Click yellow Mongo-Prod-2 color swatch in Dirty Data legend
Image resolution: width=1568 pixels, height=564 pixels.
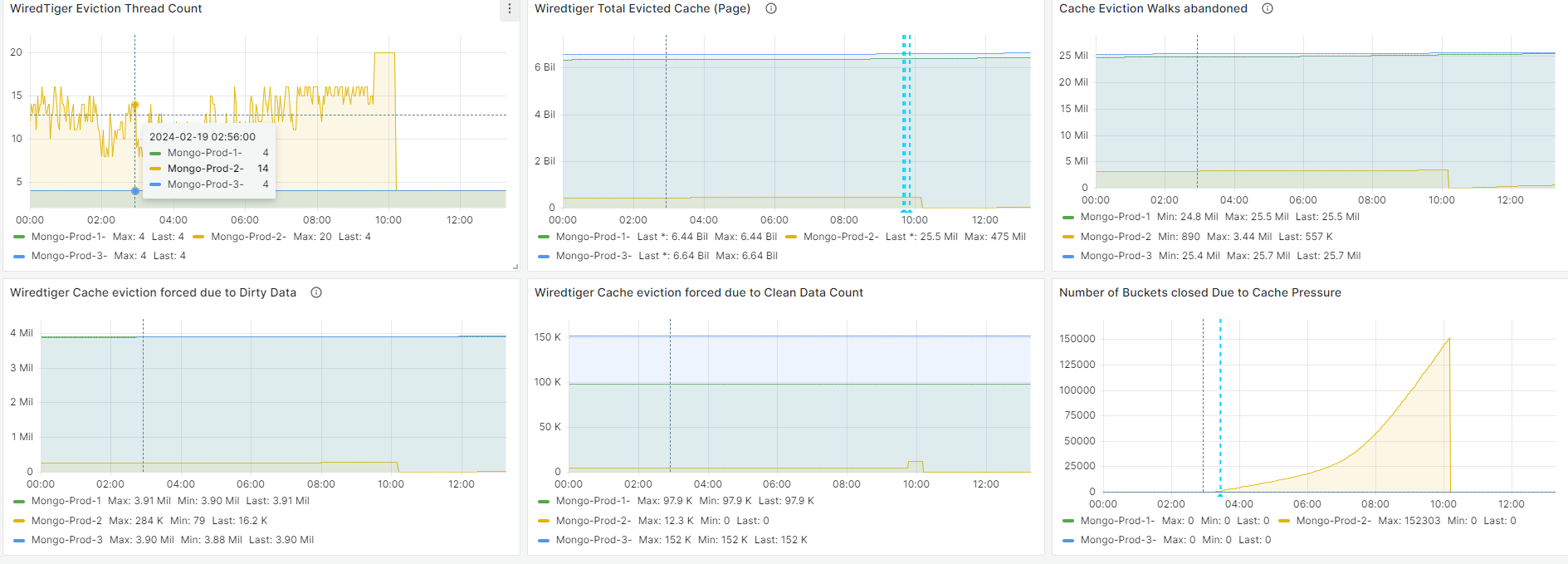pyautogui.click(x=19, y=521)
